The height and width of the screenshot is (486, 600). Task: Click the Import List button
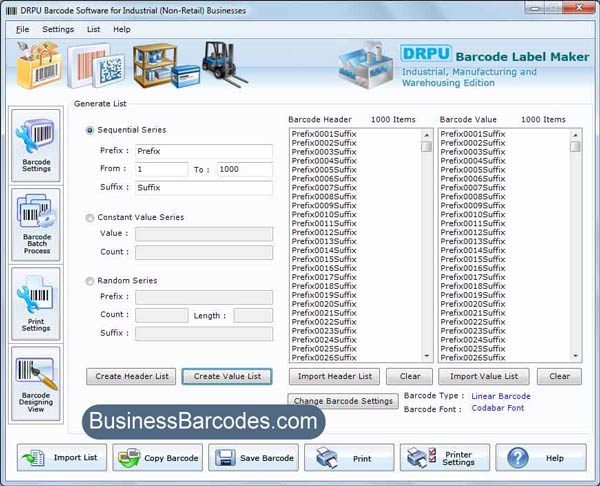coord(62,458)
